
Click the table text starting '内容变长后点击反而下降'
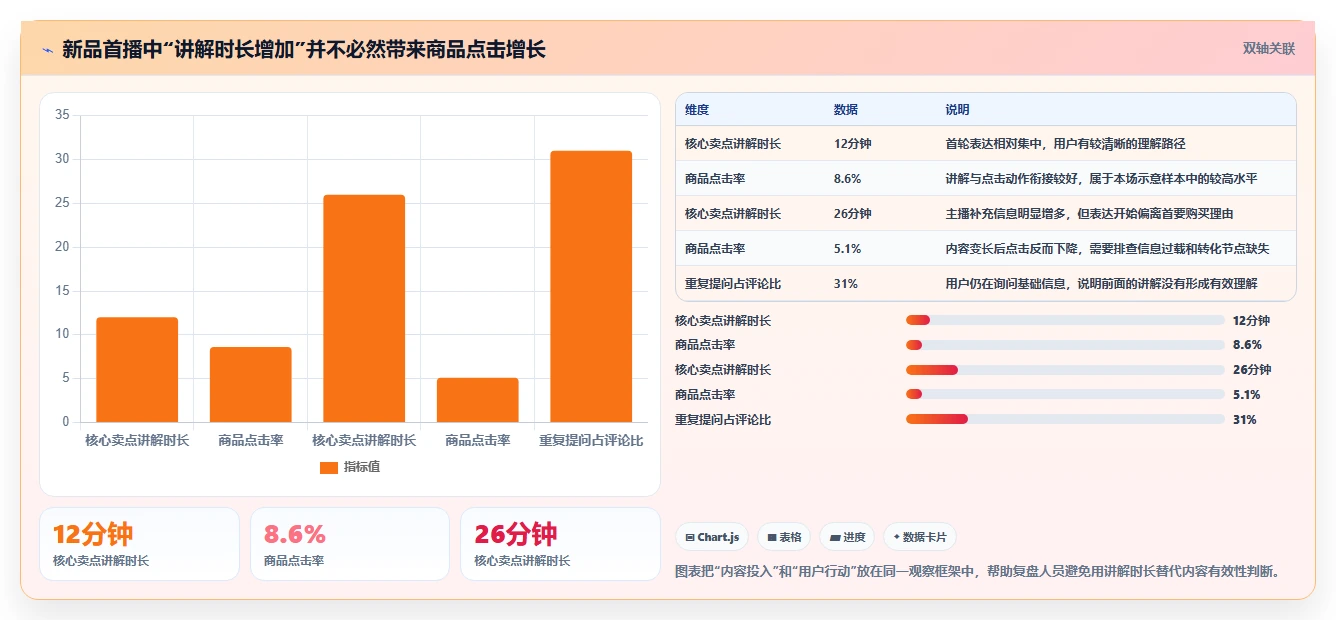click(1108, 249)
